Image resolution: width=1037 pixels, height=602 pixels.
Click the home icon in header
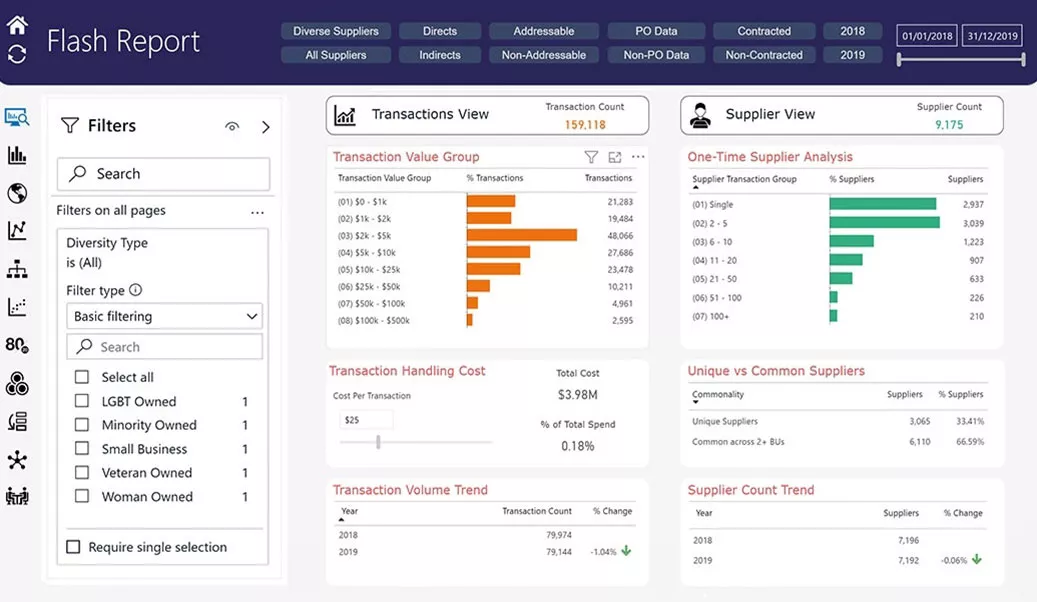click(17, 25)
